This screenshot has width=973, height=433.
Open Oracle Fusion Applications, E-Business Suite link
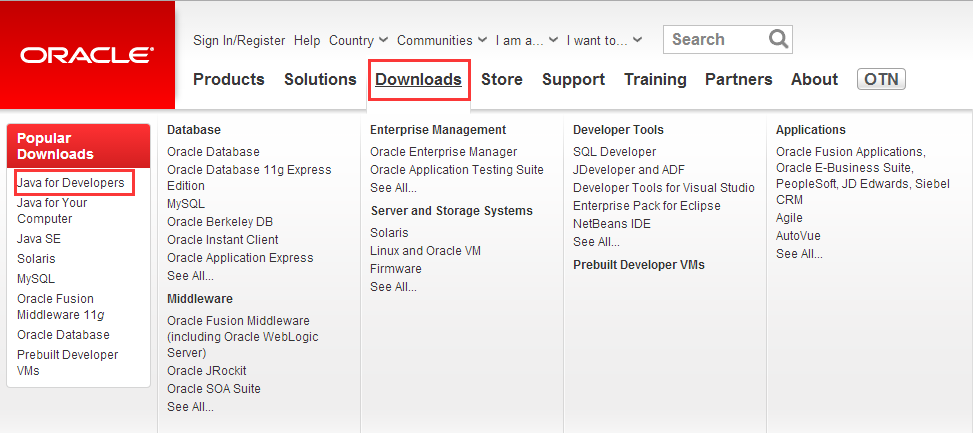(863, 176)
